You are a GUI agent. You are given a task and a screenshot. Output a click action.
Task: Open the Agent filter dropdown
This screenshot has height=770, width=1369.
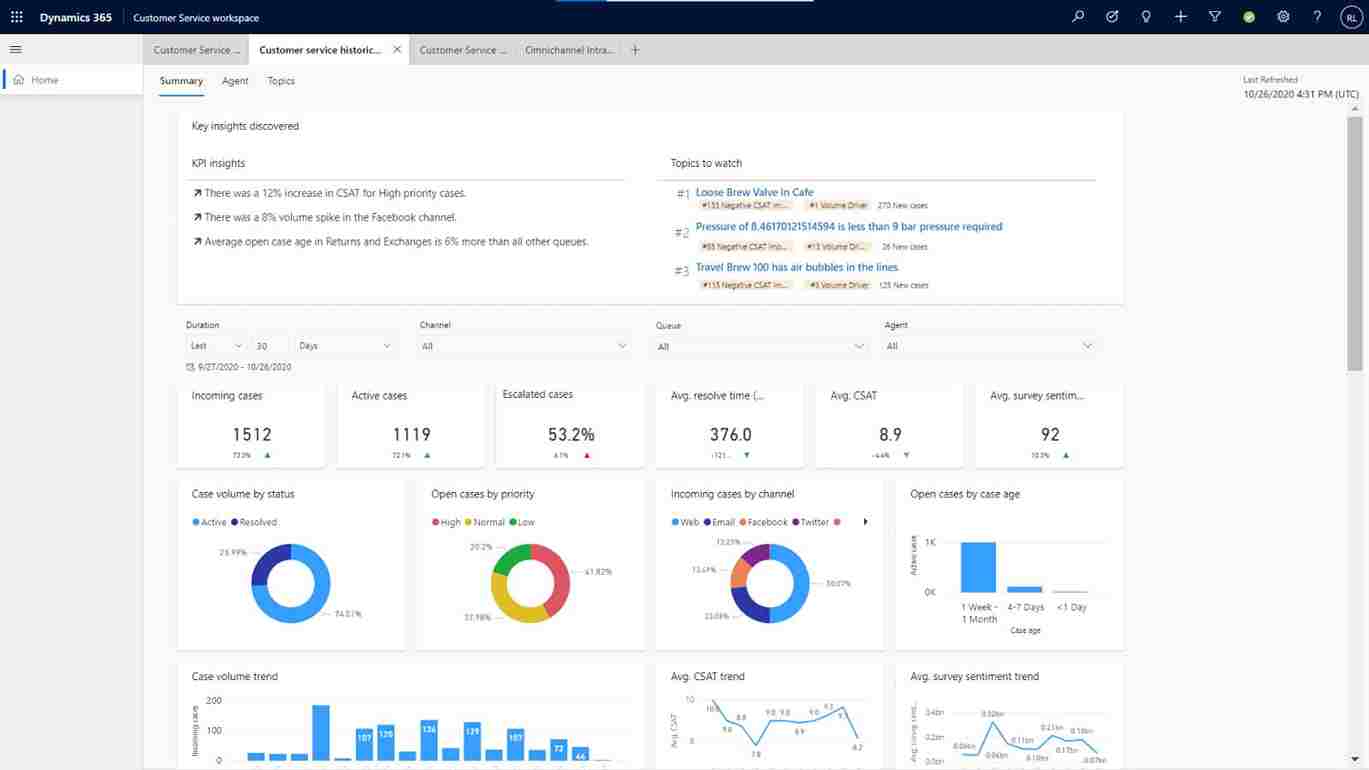[989, 346]
